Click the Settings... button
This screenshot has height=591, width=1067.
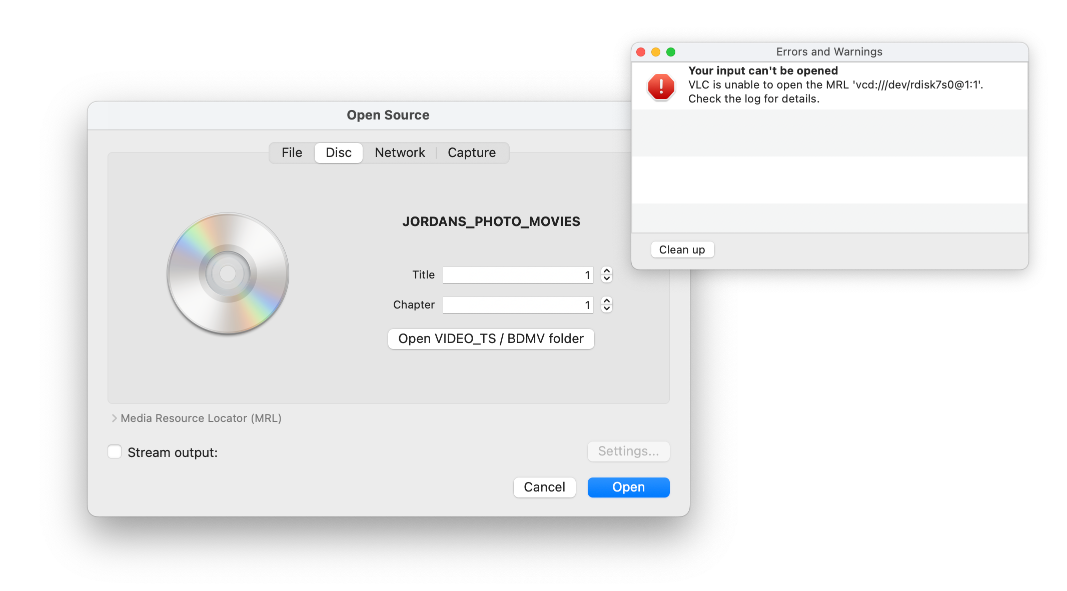click(628, 451)
